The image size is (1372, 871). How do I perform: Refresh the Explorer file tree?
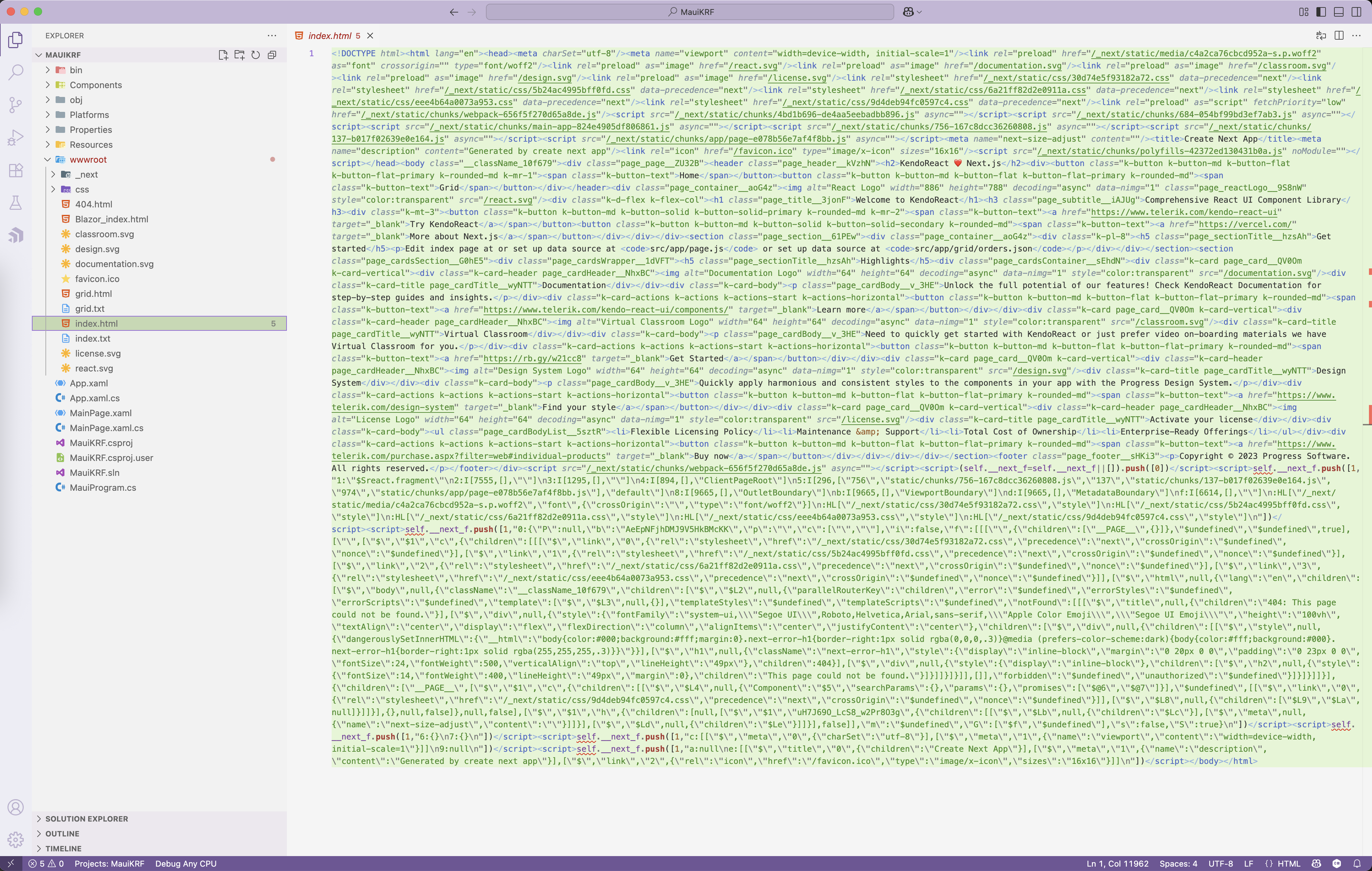(x=256, y=55)
